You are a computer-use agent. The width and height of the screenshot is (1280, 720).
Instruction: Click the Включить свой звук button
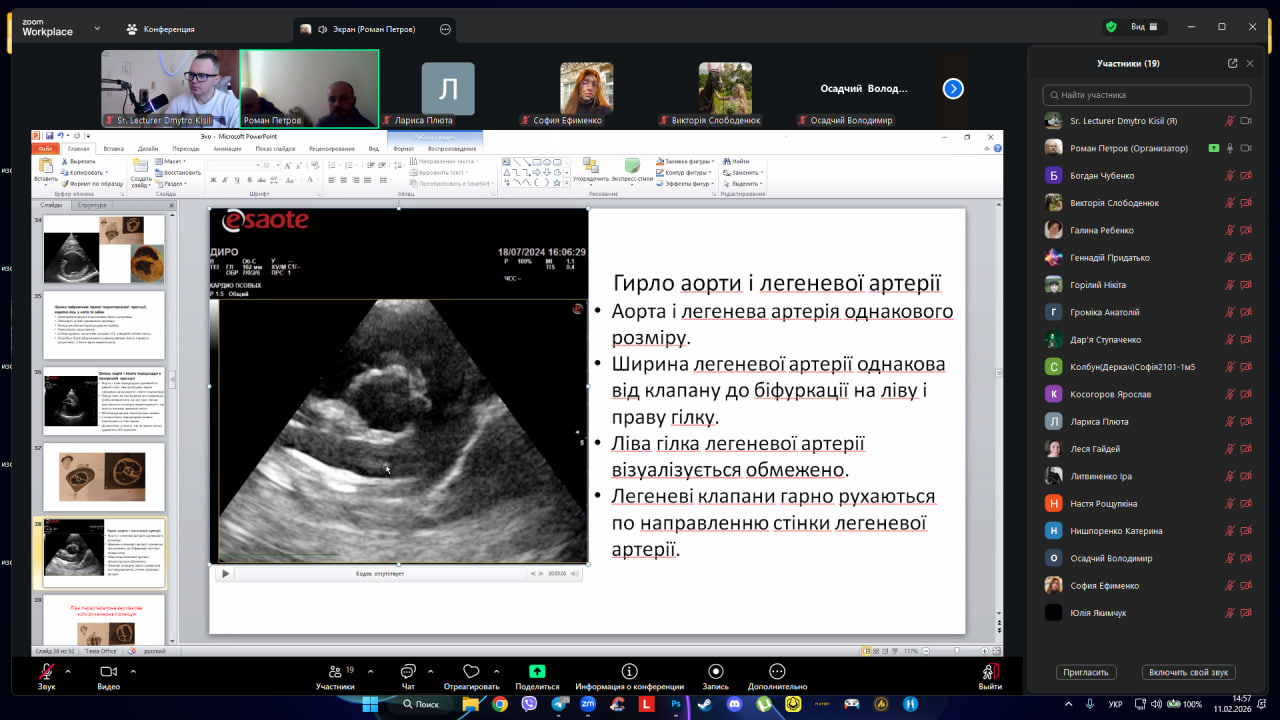[x=1189, y=673]
